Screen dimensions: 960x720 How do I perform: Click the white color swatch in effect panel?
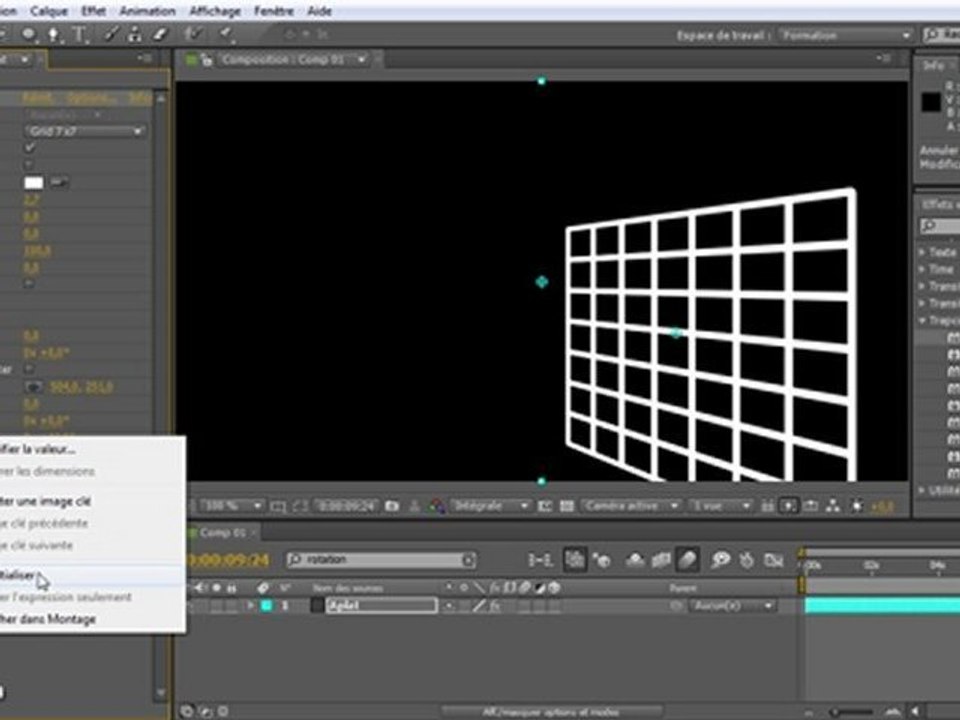(x=34, y=182)
